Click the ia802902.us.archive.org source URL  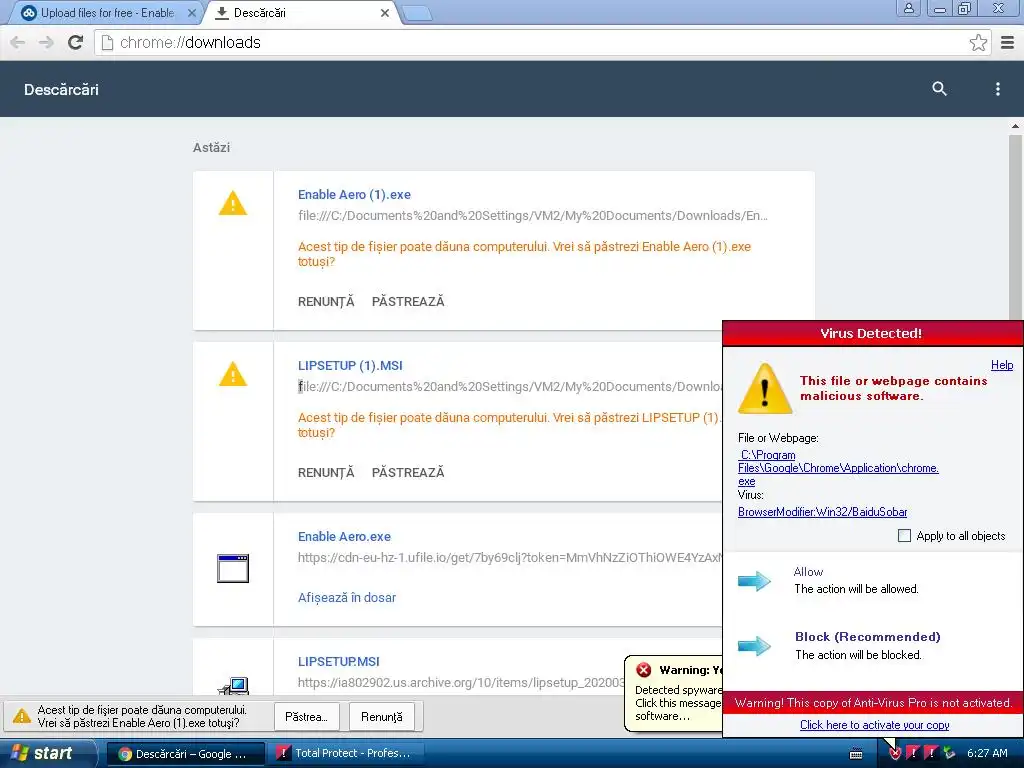click(x=461, y=682)
